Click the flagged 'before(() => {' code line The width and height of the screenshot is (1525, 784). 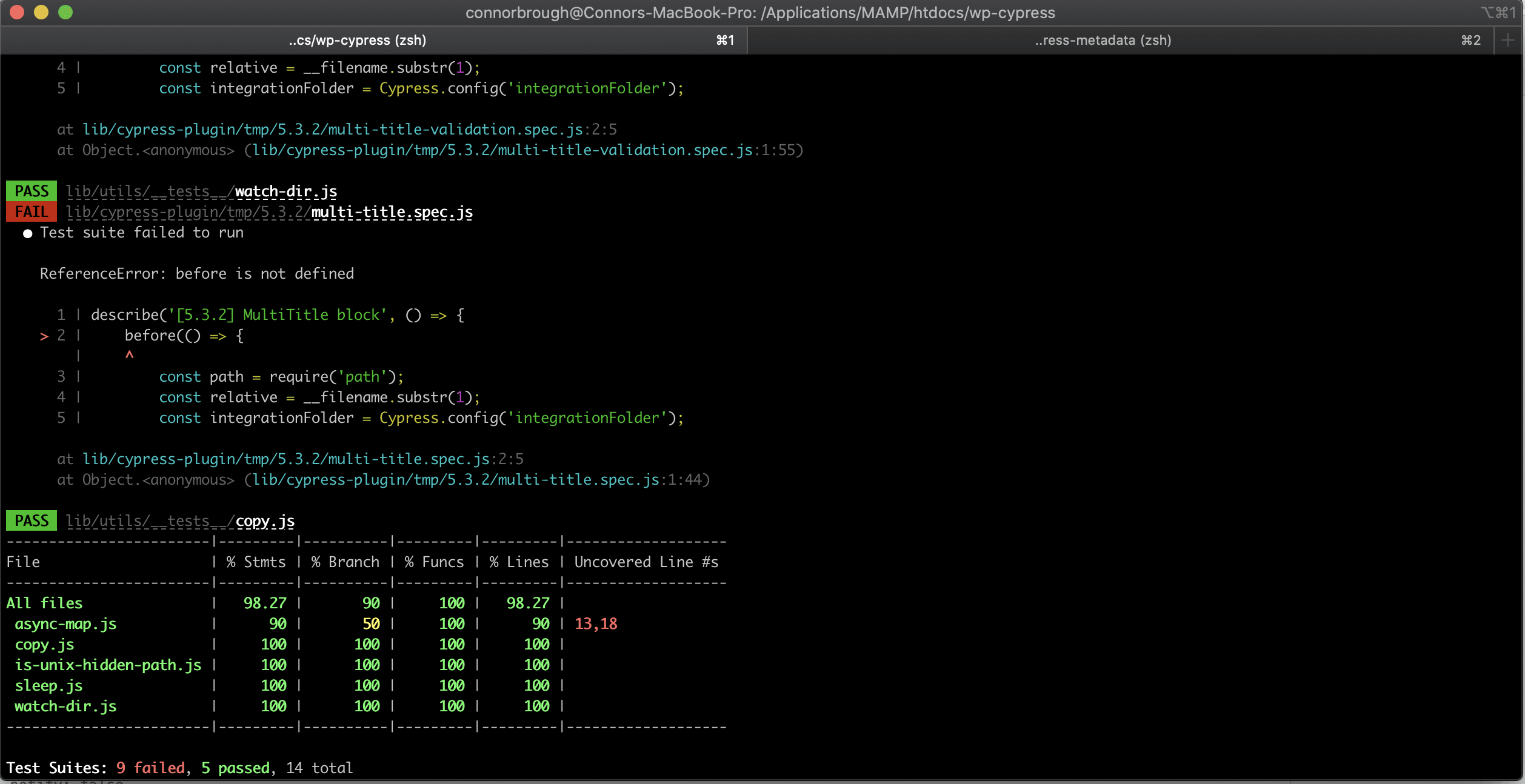[184, 336]
